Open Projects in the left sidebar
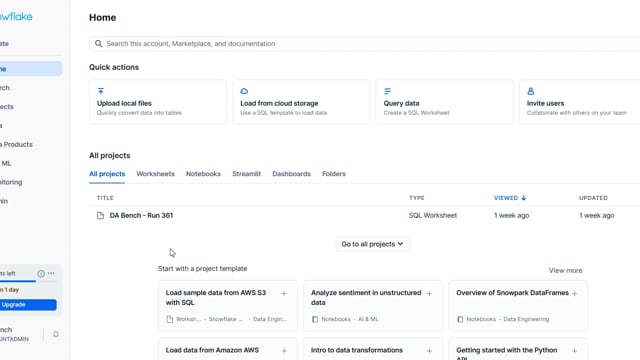The width and height of the screenshot is (640, 360). pyautogui.click(x=31, y=107)
